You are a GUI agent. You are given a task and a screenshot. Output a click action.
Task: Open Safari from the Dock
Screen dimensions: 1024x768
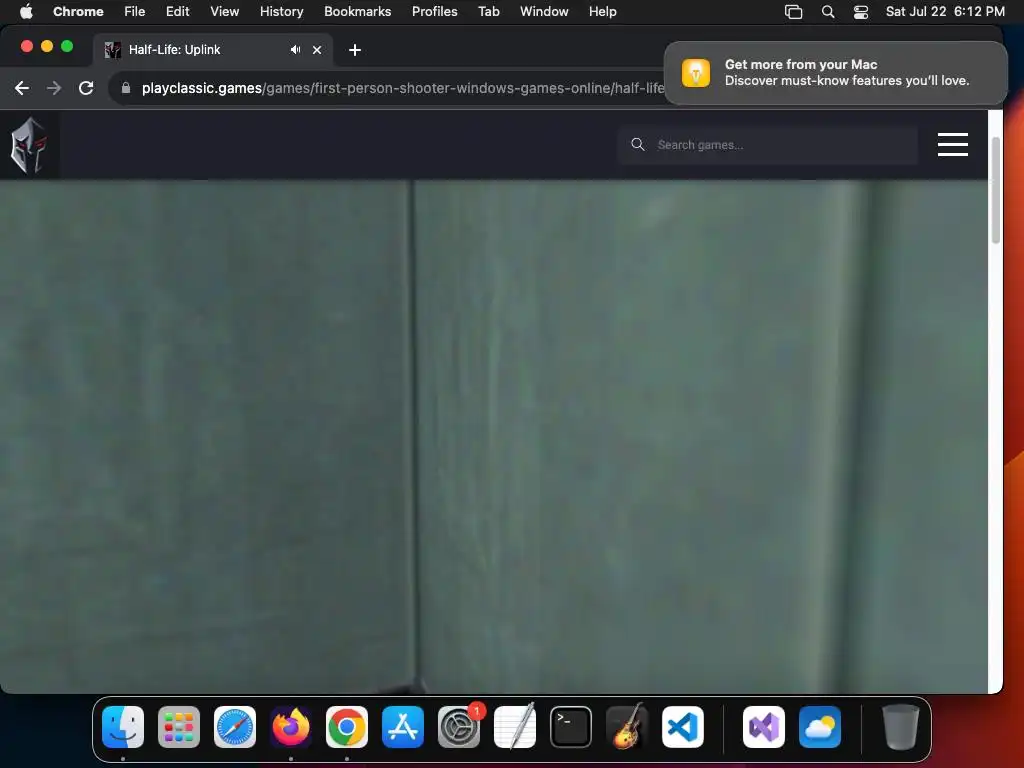click(x=234, y=727)
